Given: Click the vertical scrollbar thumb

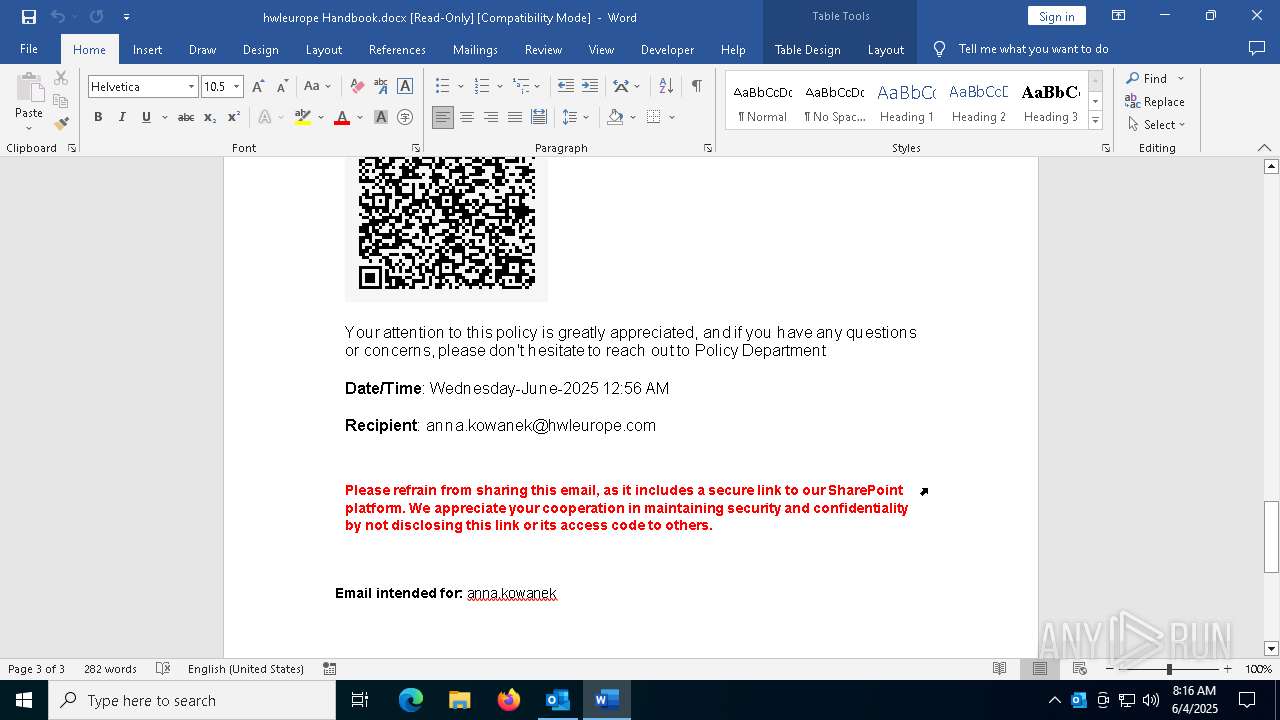Looking at the screenshot, I should (1271, 536).
